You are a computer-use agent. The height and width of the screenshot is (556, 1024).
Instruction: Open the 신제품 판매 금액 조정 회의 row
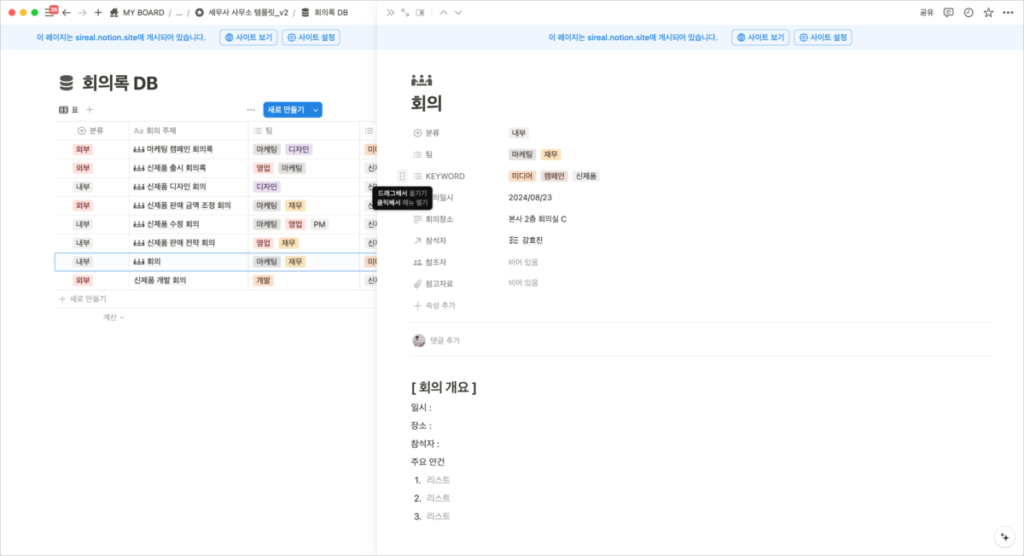pos(189,206)
